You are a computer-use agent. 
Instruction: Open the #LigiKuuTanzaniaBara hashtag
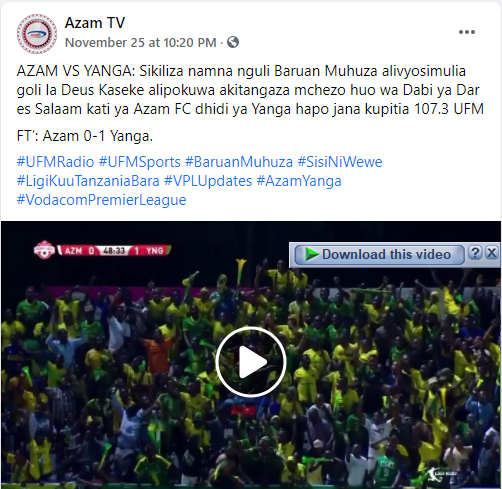88,181
